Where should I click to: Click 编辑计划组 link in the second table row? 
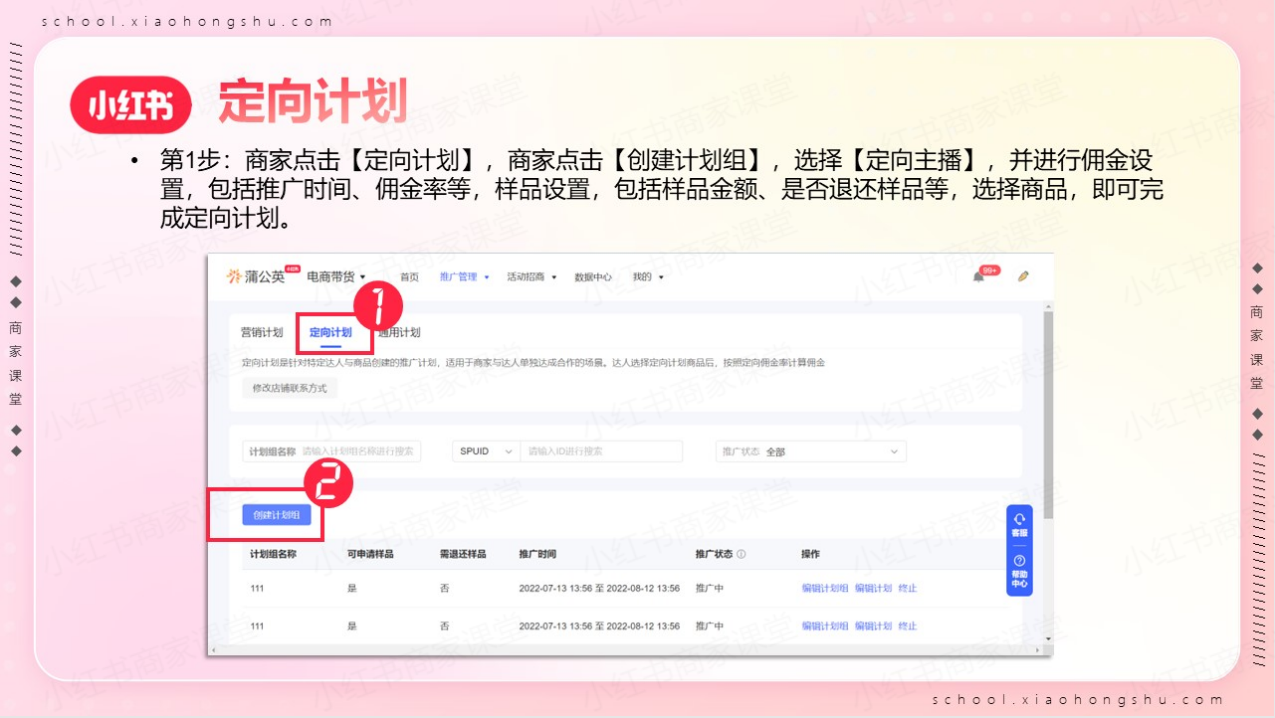pos(825,626)
